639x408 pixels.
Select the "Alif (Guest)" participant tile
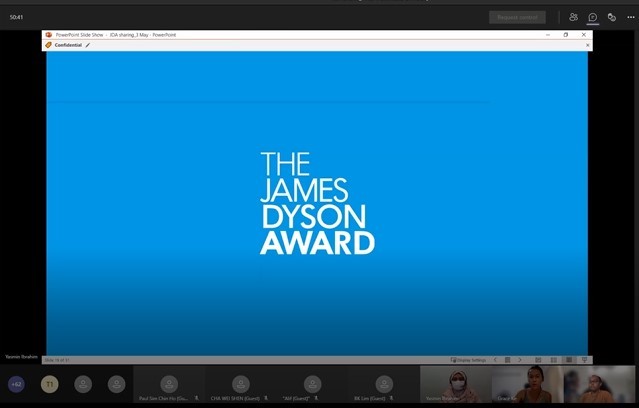coord(312,384)
